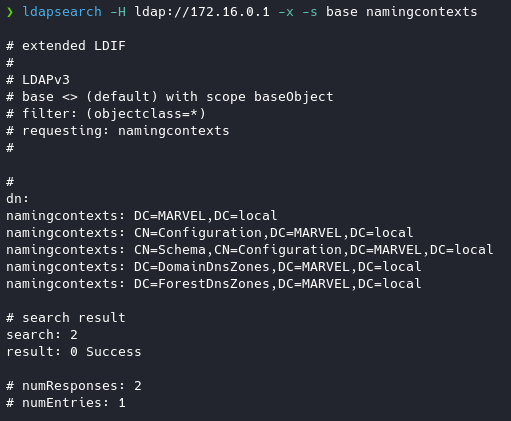The image size is (511, 421).
Task: Click the -s scope flag
Action: click(x=310, y=12)
